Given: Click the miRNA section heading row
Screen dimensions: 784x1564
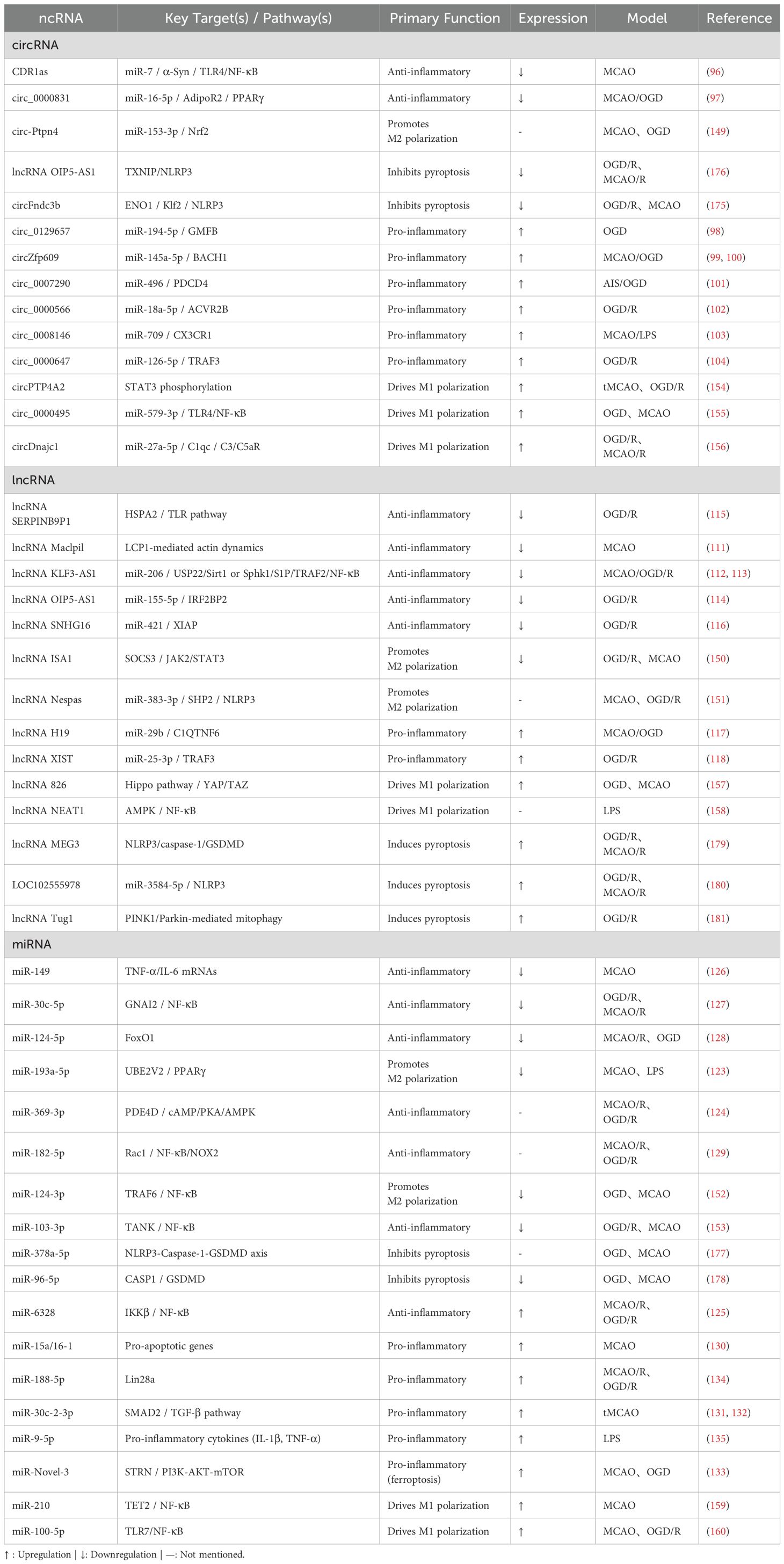Looking at the screenshot, I should 32,944.
